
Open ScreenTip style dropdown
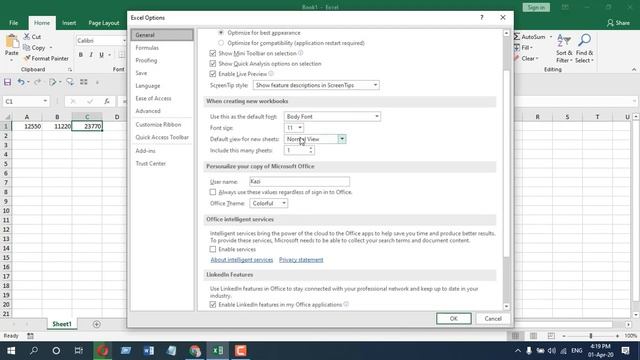coord(316,85)
